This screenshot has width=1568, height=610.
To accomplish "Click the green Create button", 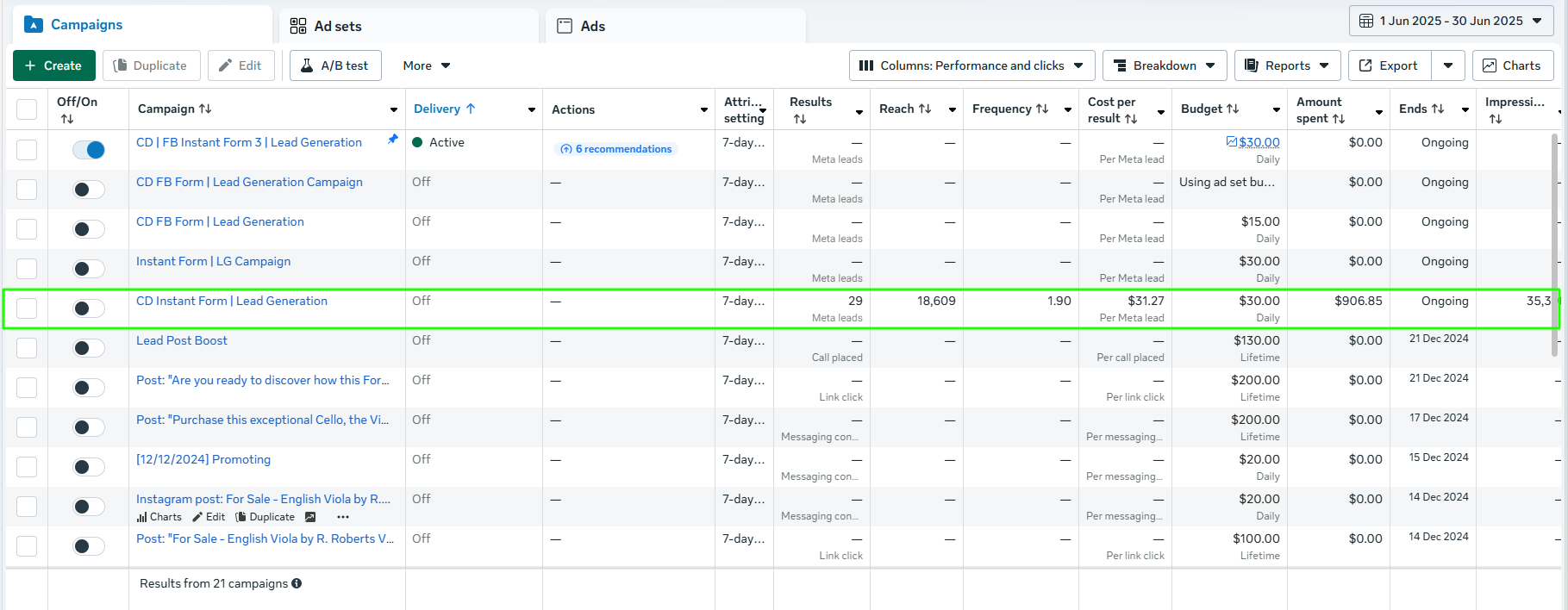I will pyautogui.click(x=53, y=65).
